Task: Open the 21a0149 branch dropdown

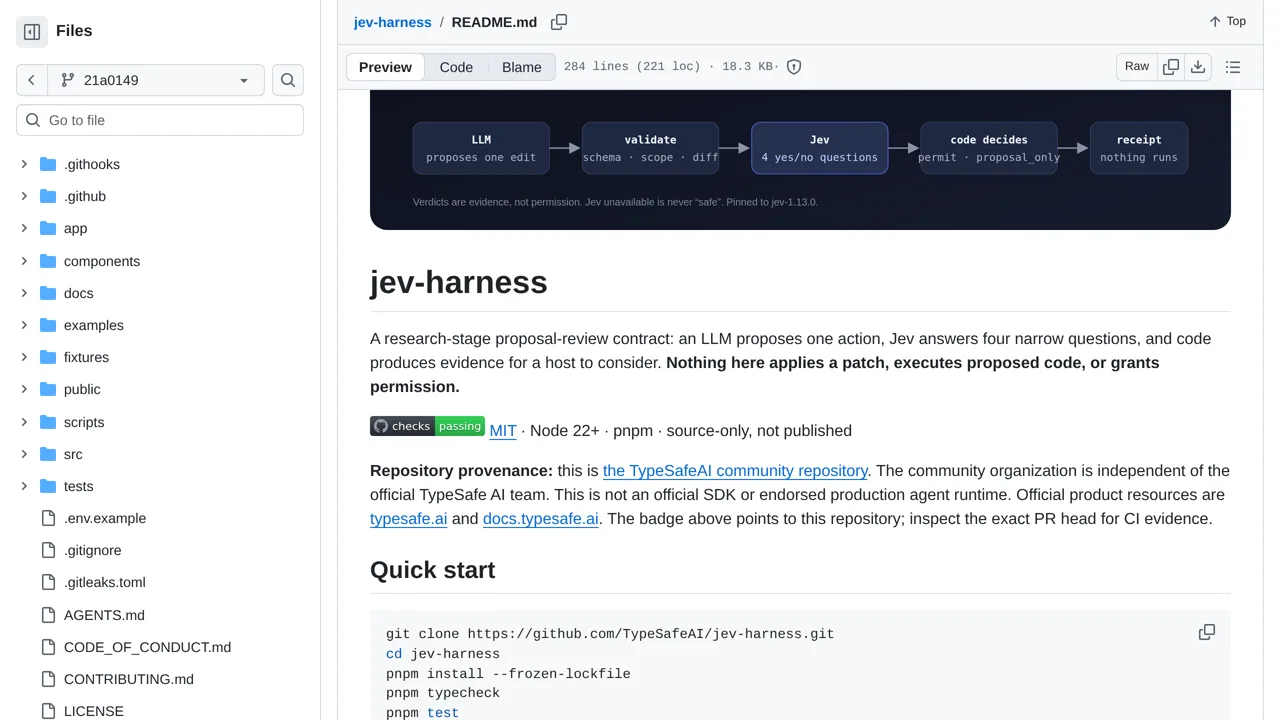Action: (156, 80)
